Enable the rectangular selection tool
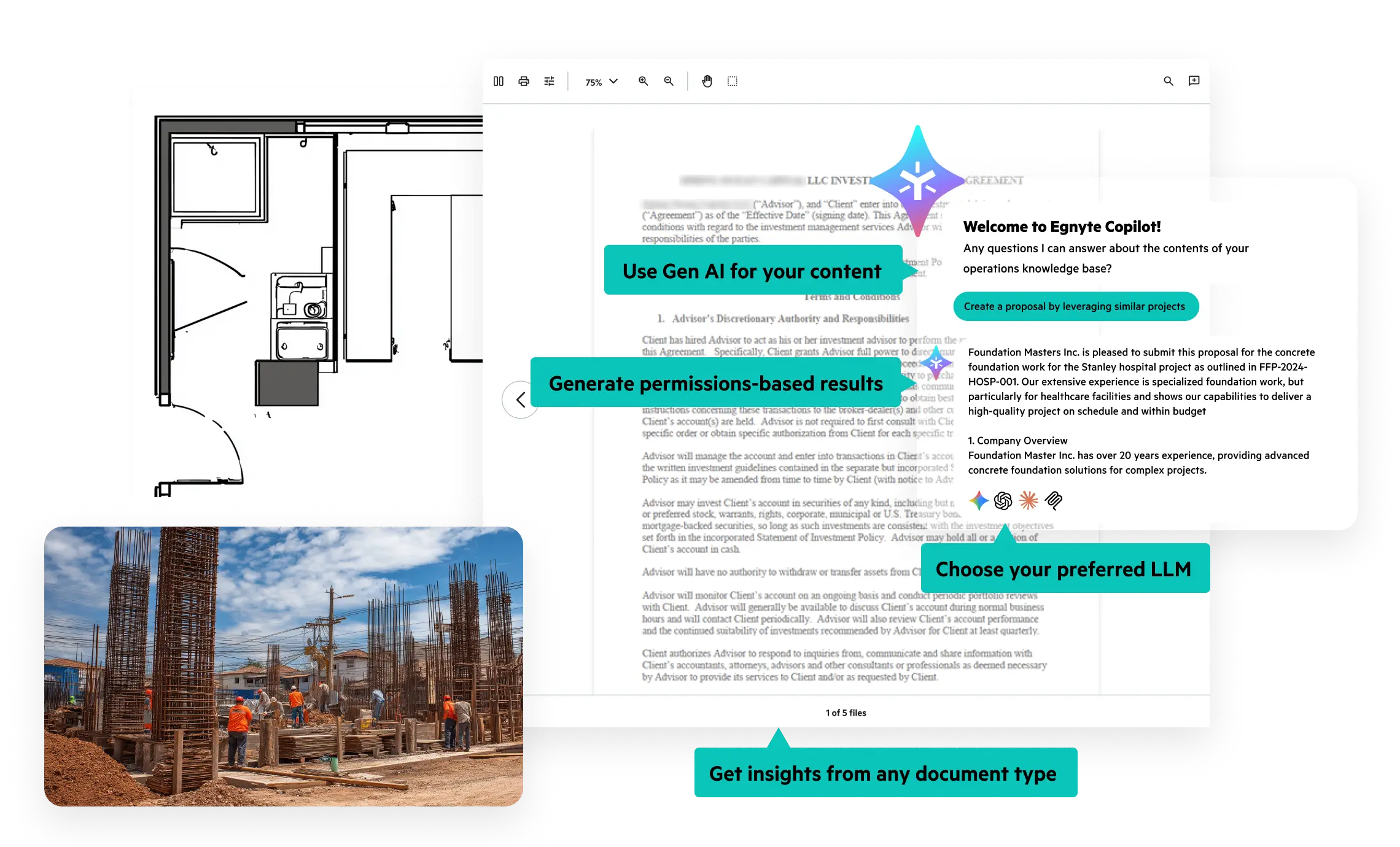Screen dimensions: 1400x847 click(x=732, y=80)
